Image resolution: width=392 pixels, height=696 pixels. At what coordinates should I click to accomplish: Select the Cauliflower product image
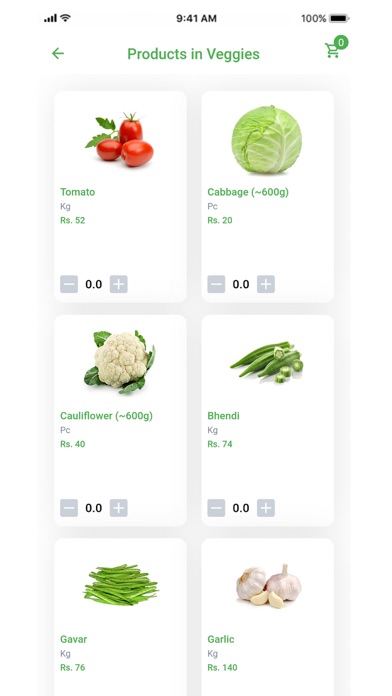coord(120,362)
